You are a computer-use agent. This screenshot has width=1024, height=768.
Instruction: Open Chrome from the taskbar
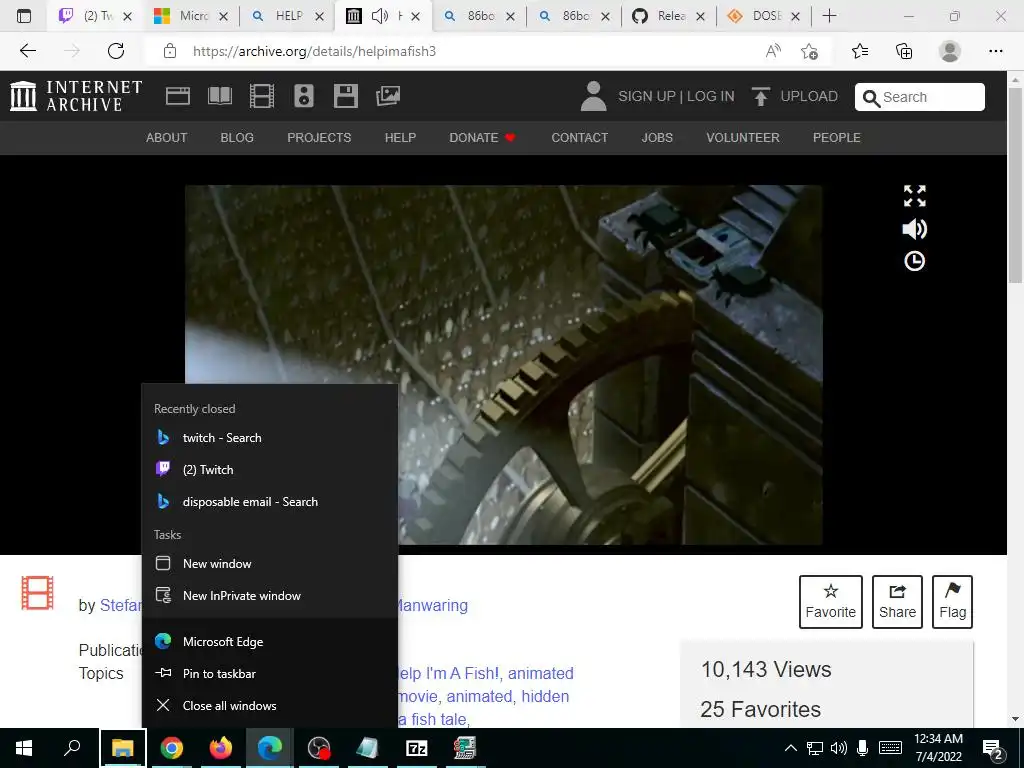(172, 748)
